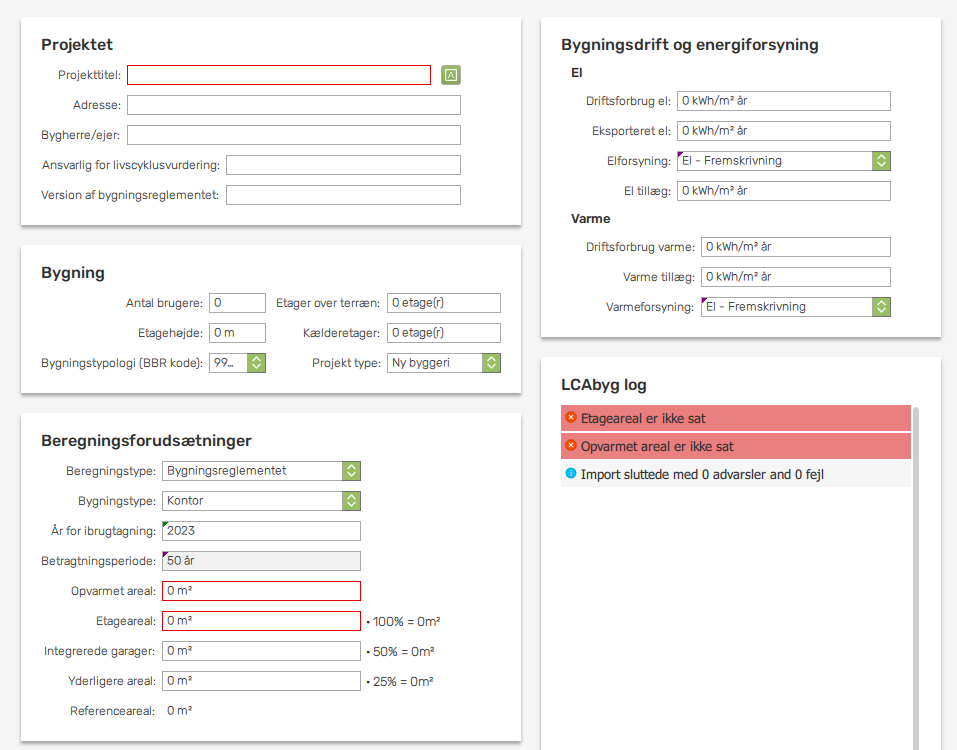Click the Varme tillæg input field

tap(795, 276)
